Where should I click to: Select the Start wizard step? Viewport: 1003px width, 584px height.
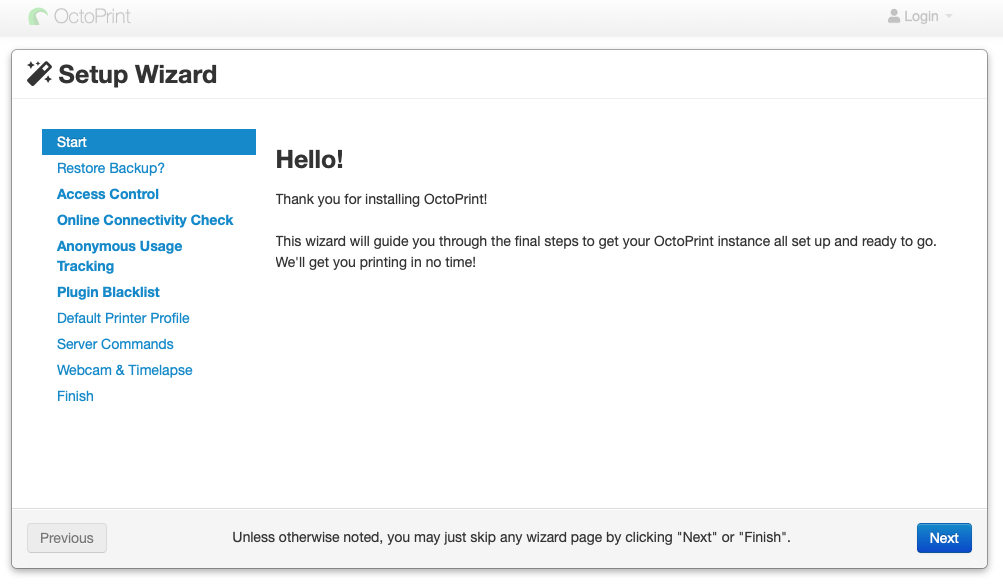pyautogui.click(x=148, y=142)
